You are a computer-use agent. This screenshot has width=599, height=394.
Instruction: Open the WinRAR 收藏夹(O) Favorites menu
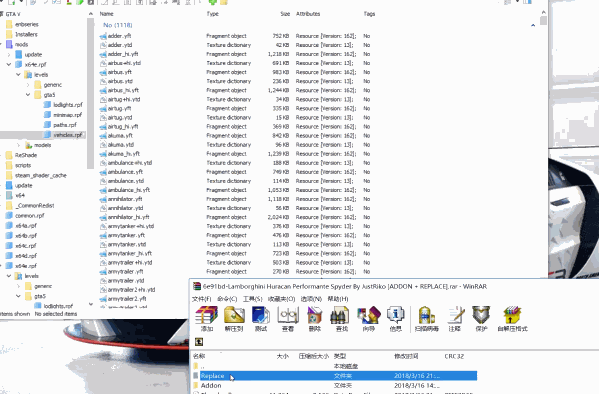coord(282,299)
